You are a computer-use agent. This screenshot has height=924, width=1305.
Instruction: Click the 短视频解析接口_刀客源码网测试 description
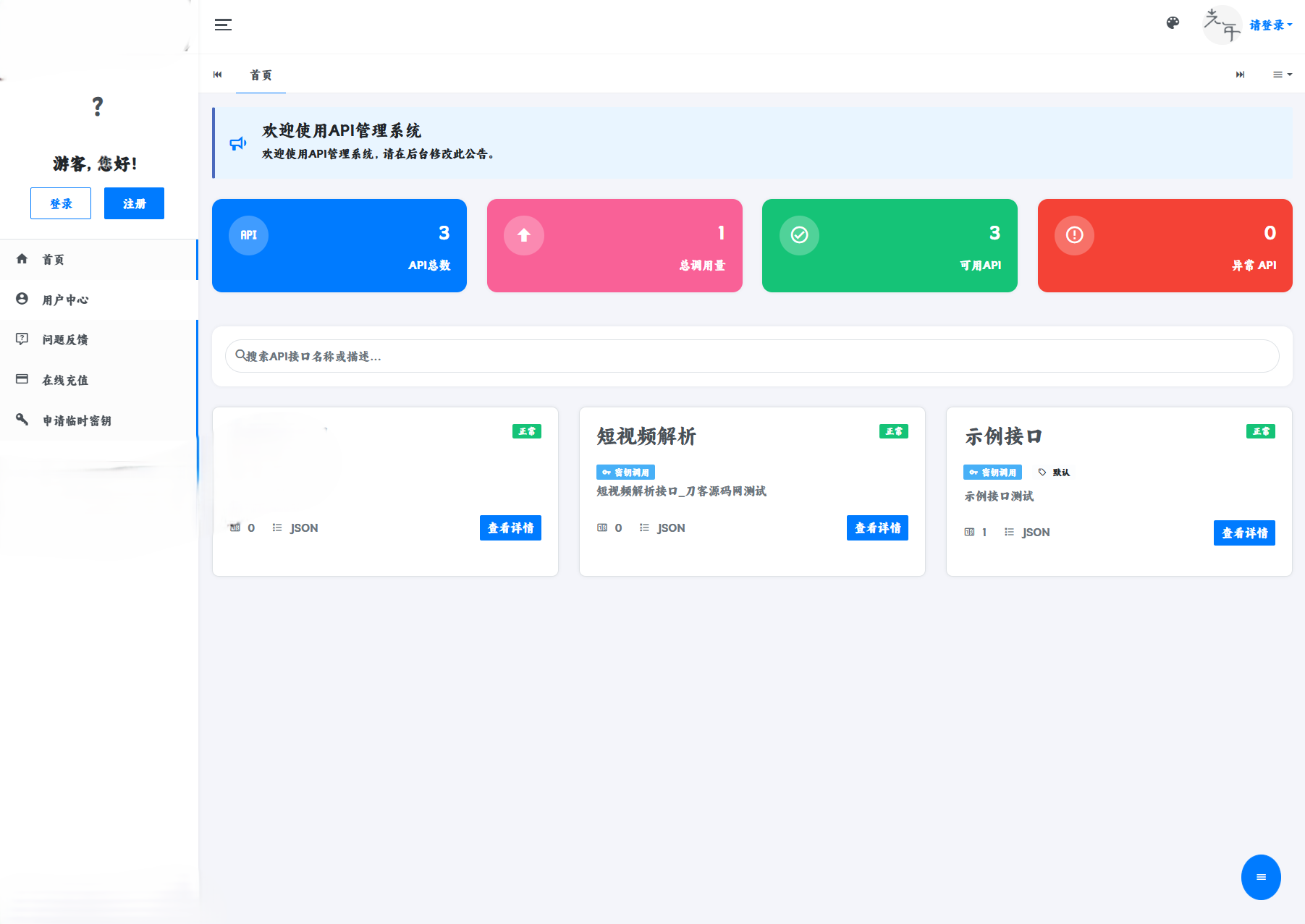[x=681, y=491]
